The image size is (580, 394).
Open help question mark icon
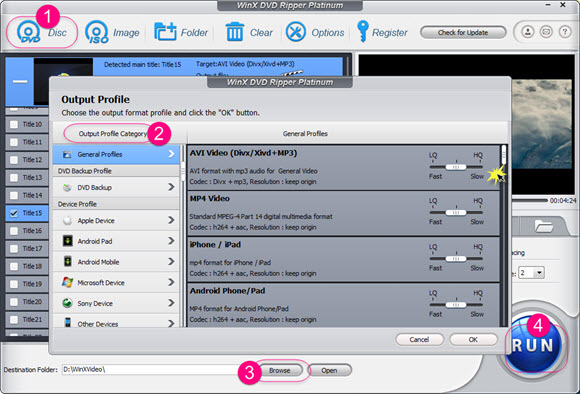[565, 32]
